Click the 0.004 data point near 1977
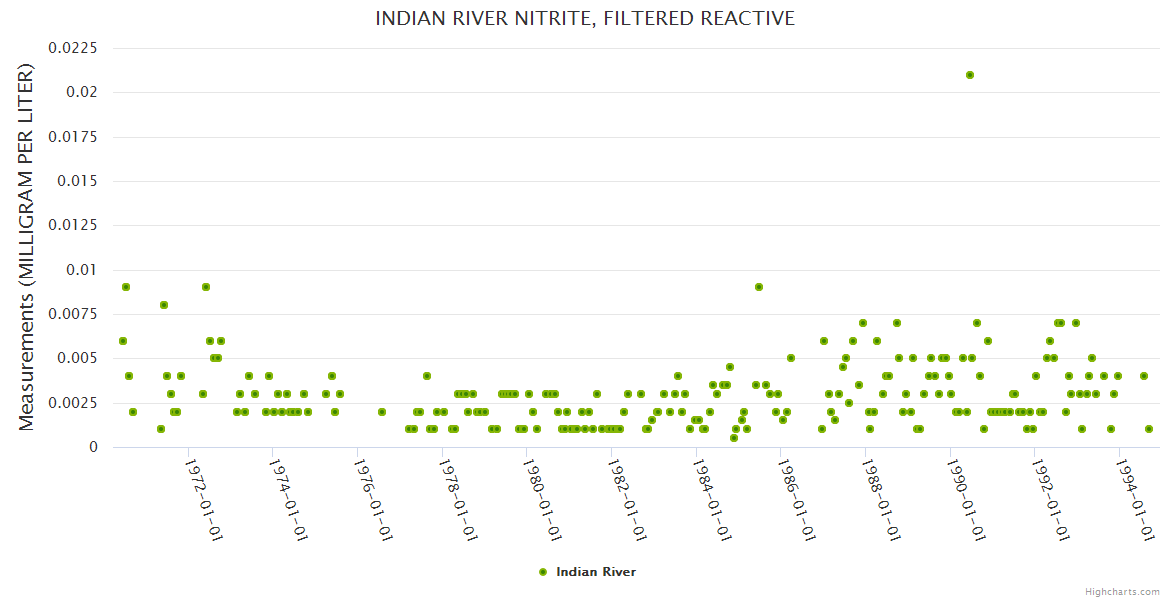Viewport: 1170px width, 600px height. (427, 376)
